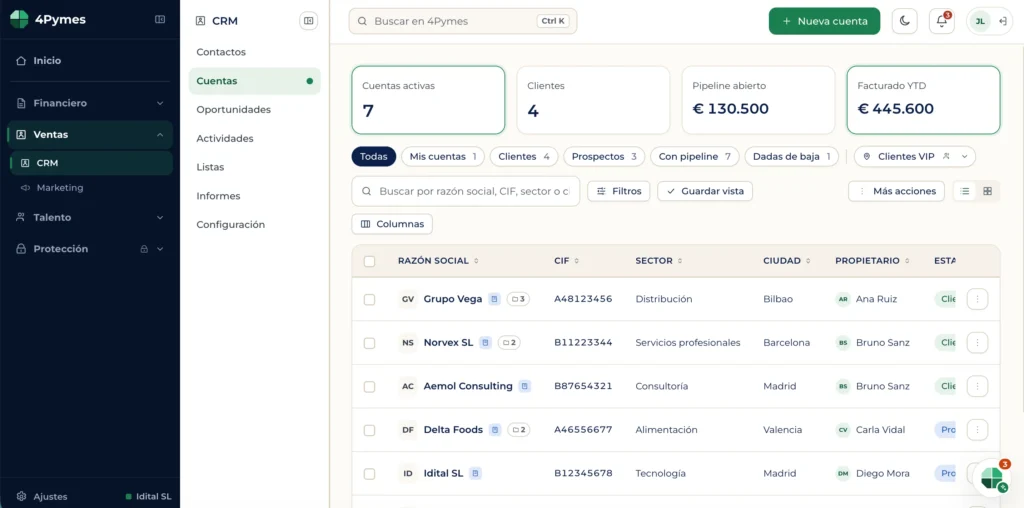
Task: Sort by CIF column
Action: tap(567, 261)
